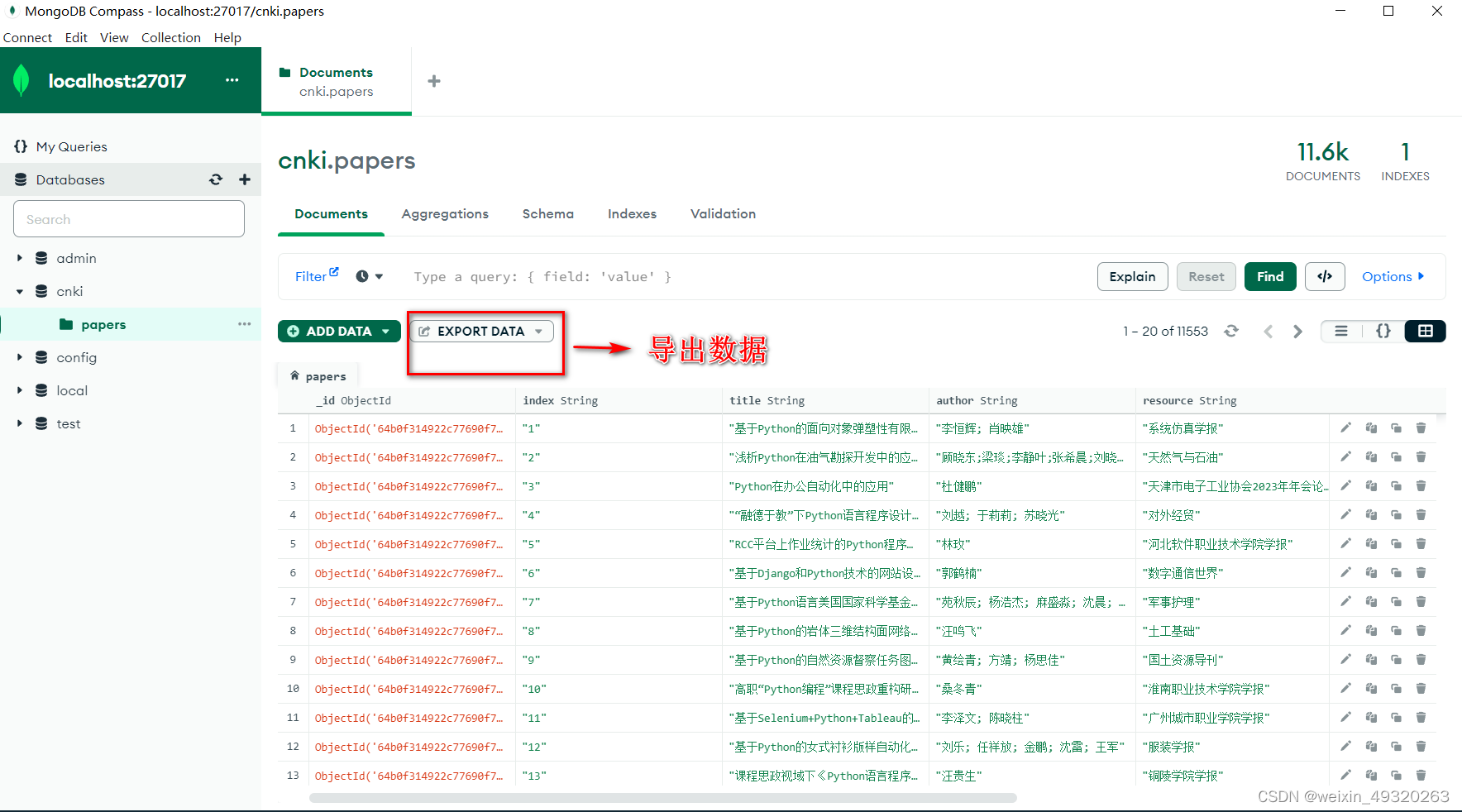
Task: Open the Collection menu
Action: [170, 37]
